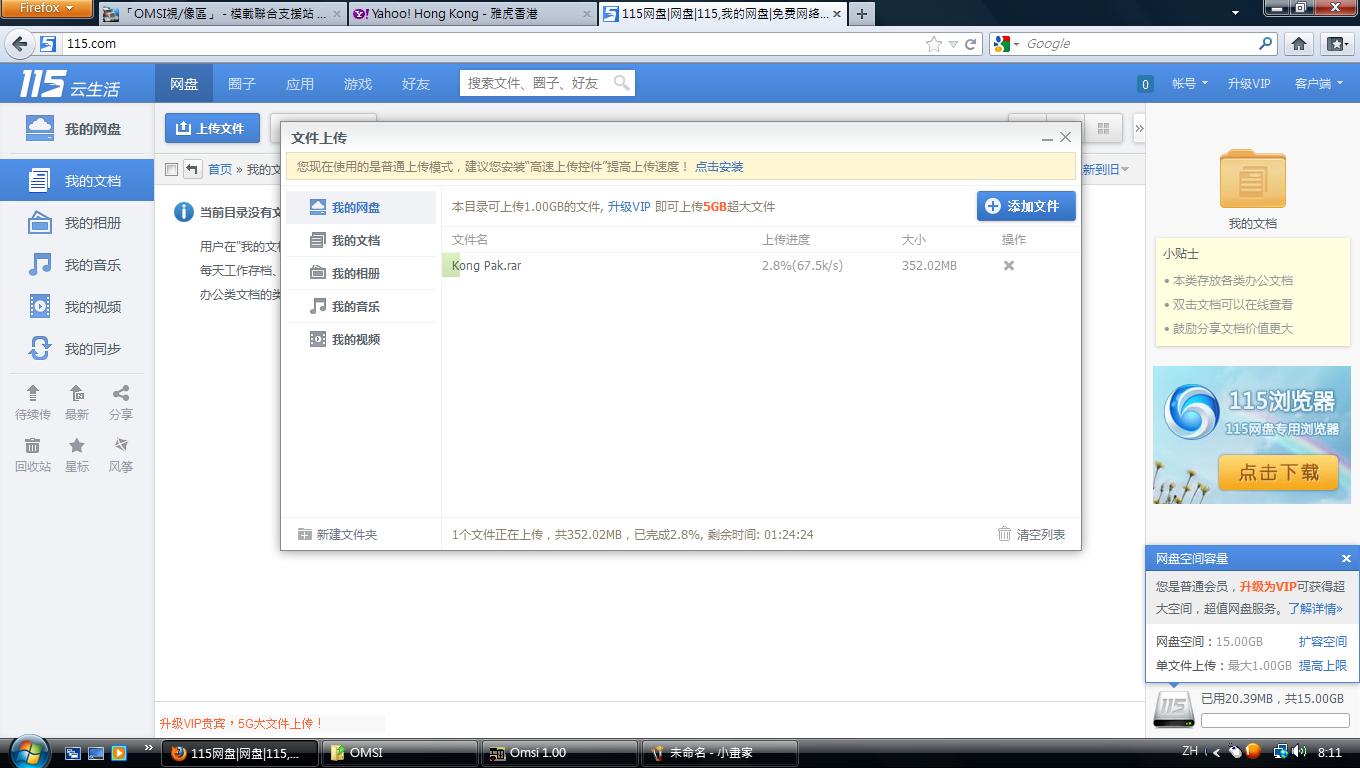The height and width of the screenshot is (768, 1360).
Task: Remove Kong Pak.rar from the upload list
Action: pos(1009,266)
